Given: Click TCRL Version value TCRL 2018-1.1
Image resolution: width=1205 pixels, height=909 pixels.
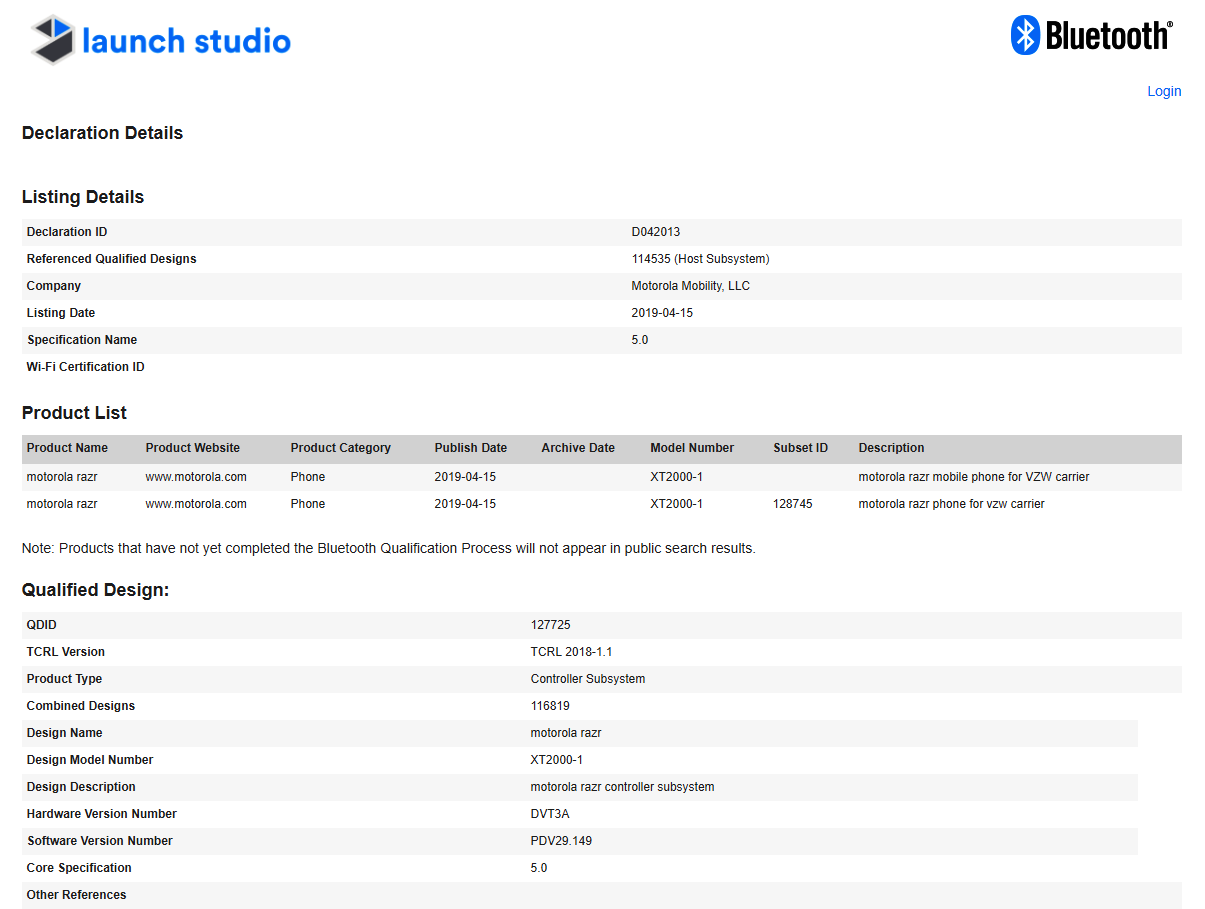Looking at the screenshot, I should tap(571, 652).
